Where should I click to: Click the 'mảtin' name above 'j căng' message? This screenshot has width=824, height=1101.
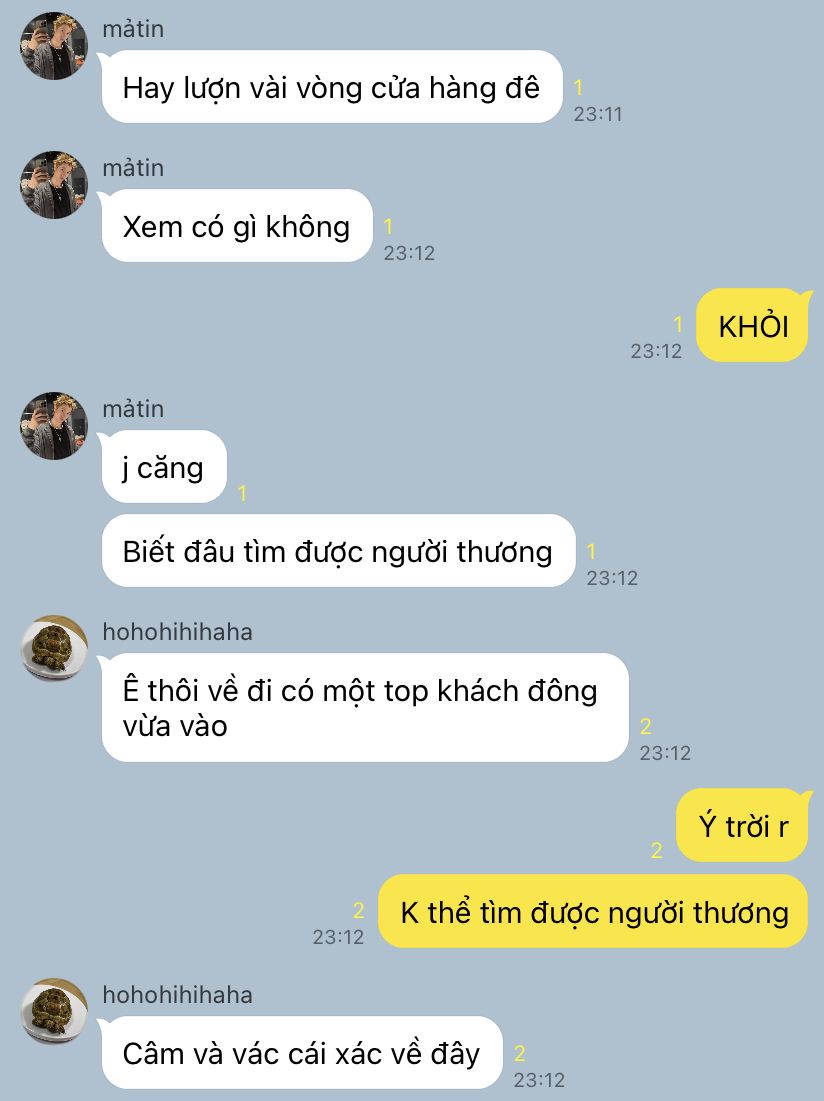click(133, 409)
